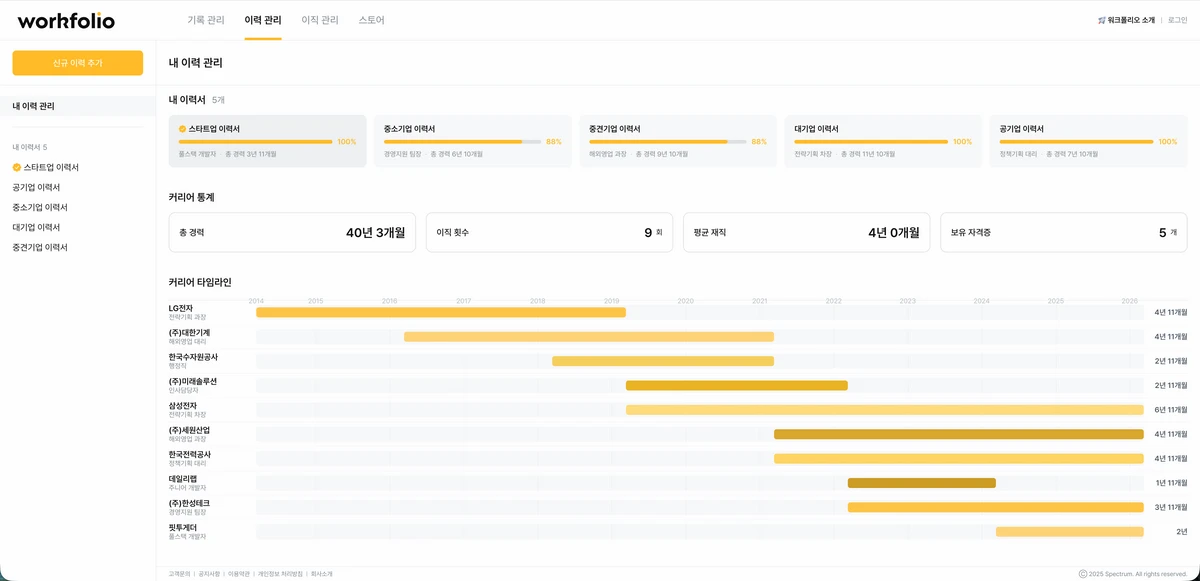Click the (주)한성테크 timeline bar
The width and height of the screenshot is (1200, 581).
tap(996, 507)
